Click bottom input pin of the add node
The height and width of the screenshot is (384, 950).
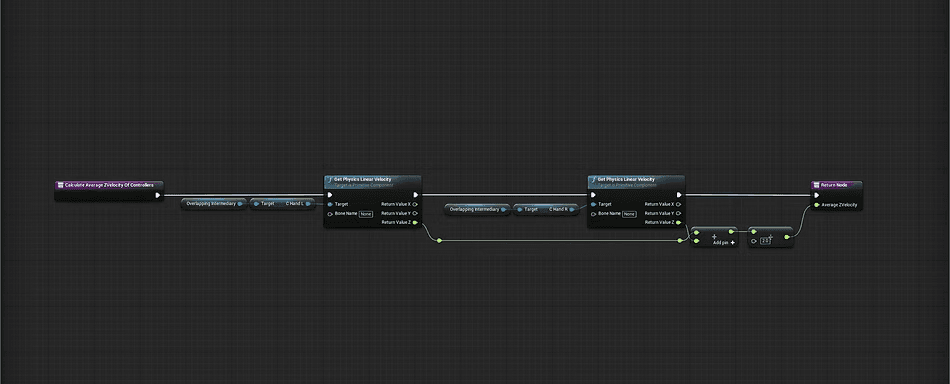697,240
